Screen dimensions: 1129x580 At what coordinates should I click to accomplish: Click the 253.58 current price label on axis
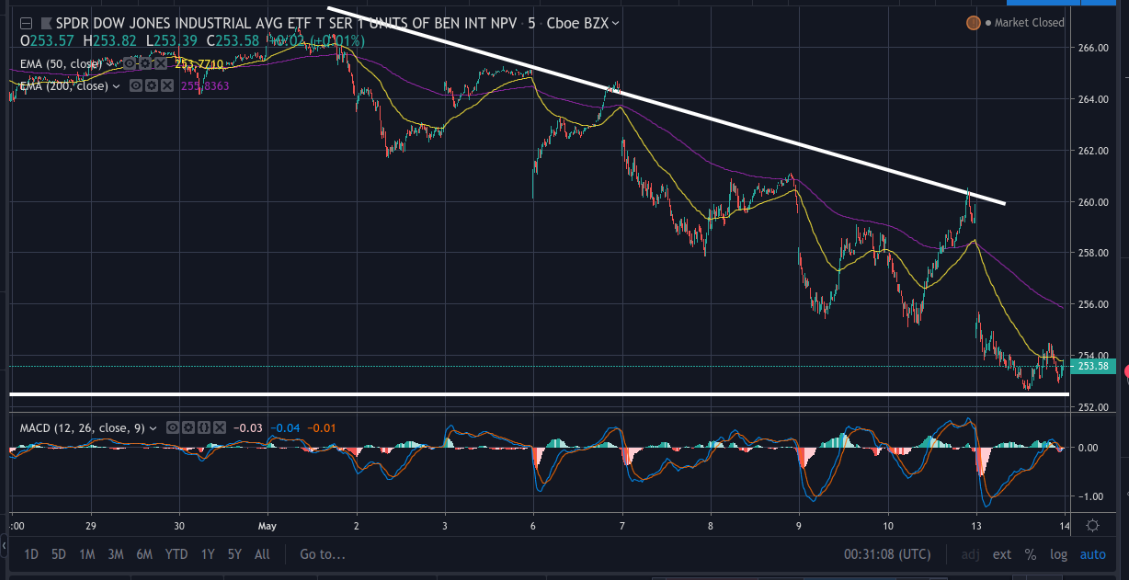point(1094,366)
